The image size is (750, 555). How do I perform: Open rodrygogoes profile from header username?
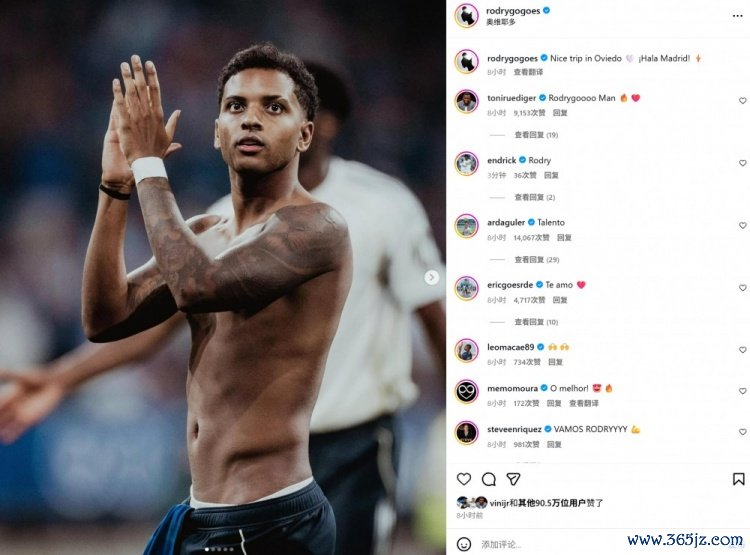[x=513, y=11]
